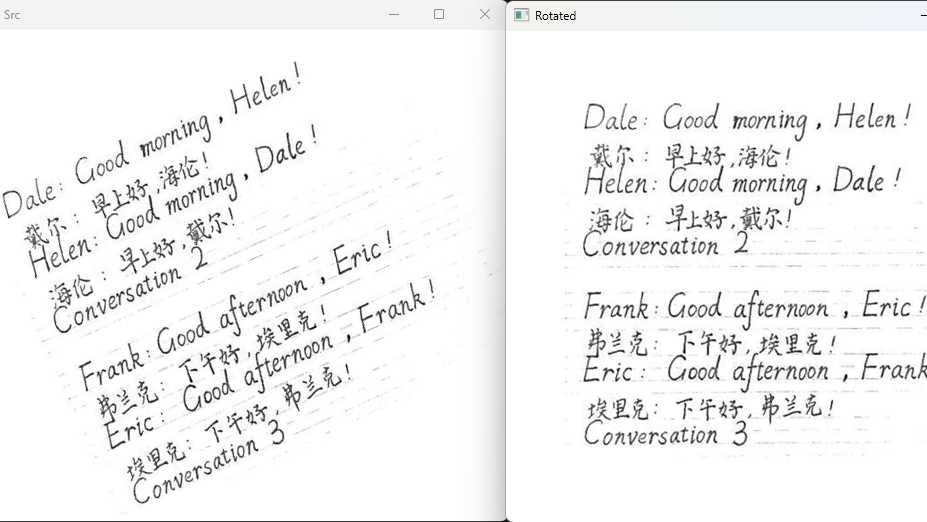Click the Src window title text
This screenshot has height=522, width=927.
(12, 15)
